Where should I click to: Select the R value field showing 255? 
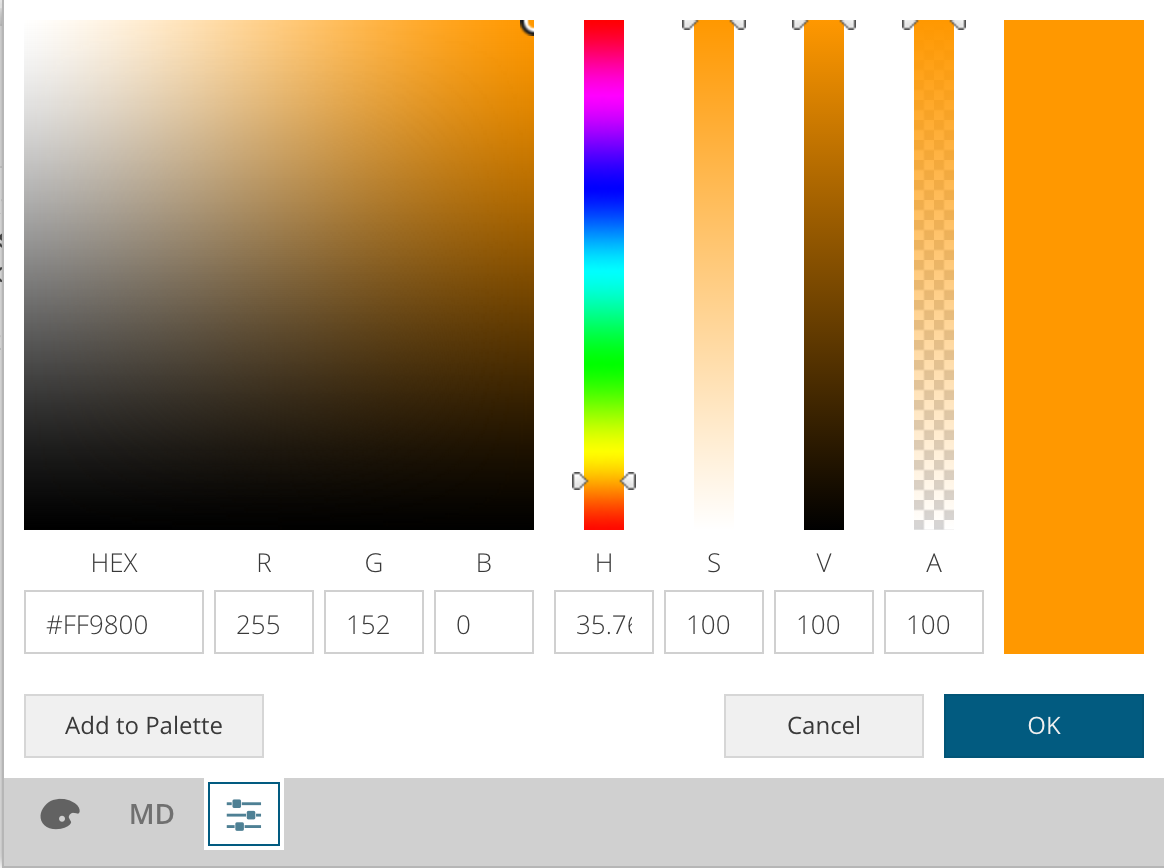coord(263,622)
